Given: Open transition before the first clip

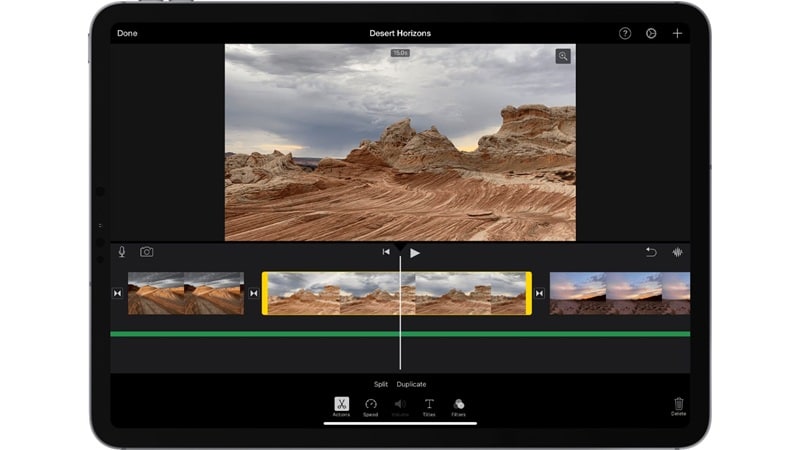Looking at the screenshot, I should [117, 293].
